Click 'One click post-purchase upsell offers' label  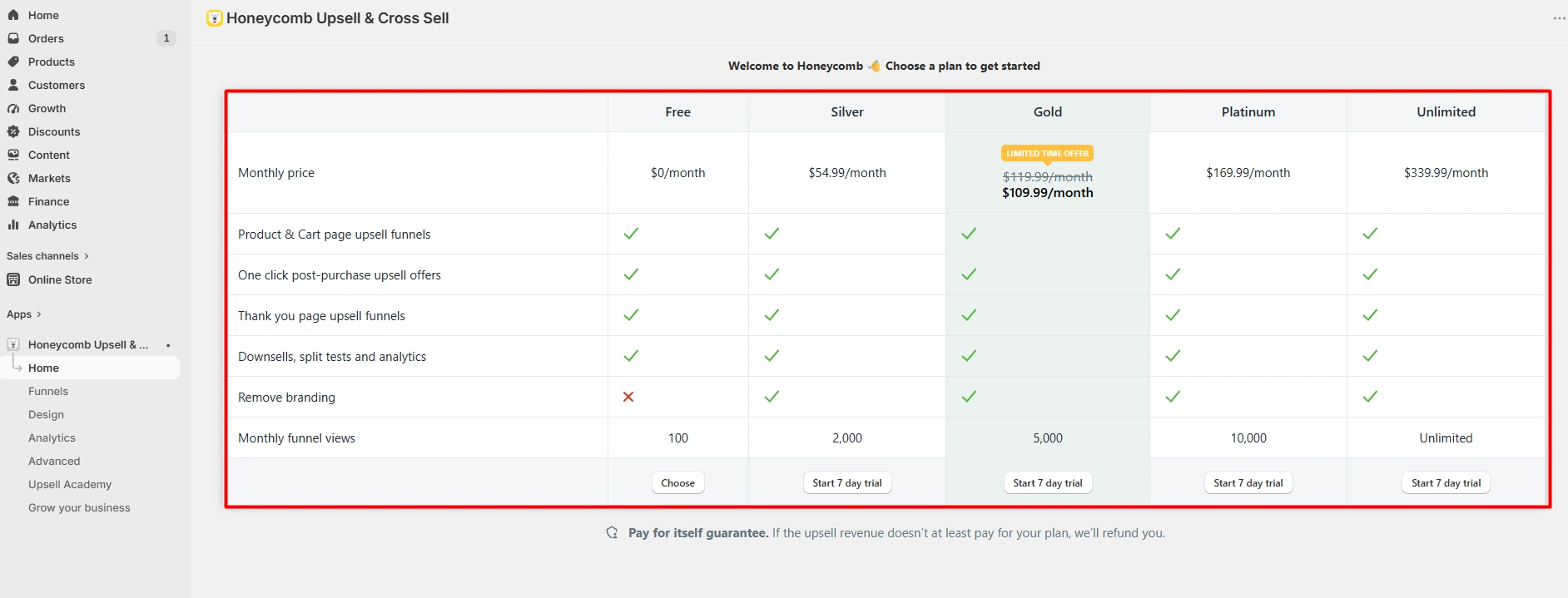(340, 275)
